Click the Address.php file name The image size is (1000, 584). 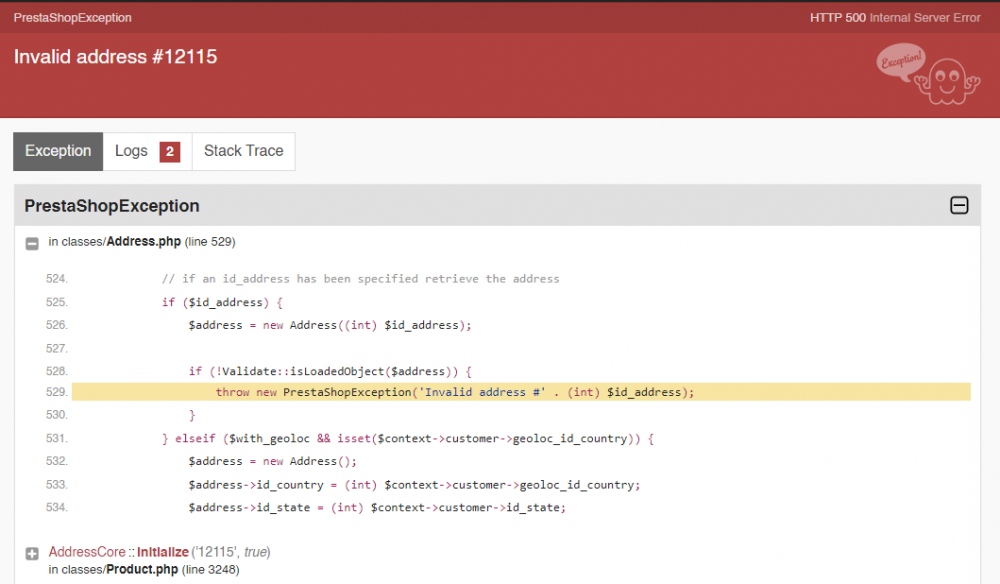click(143, 242)
